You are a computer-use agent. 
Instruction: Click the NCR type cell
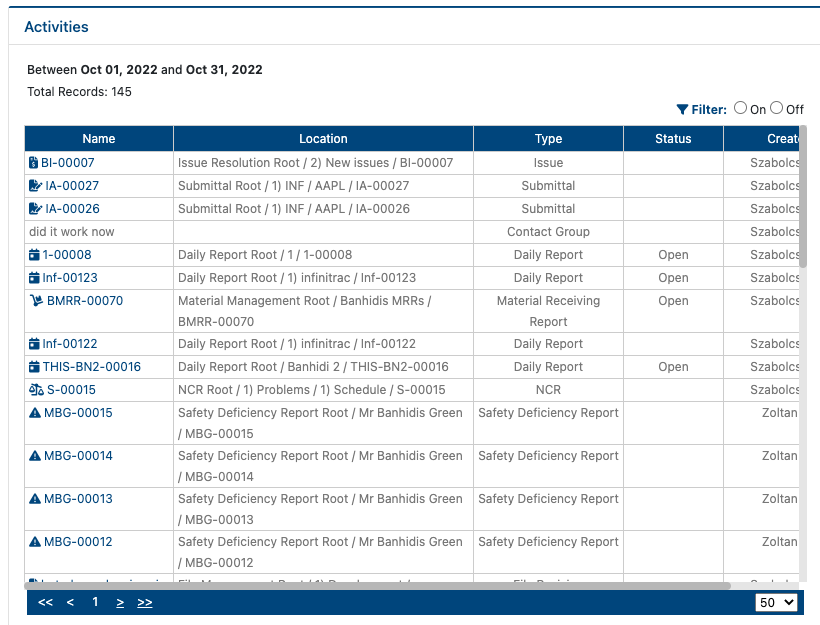click(x=548, y=390)
